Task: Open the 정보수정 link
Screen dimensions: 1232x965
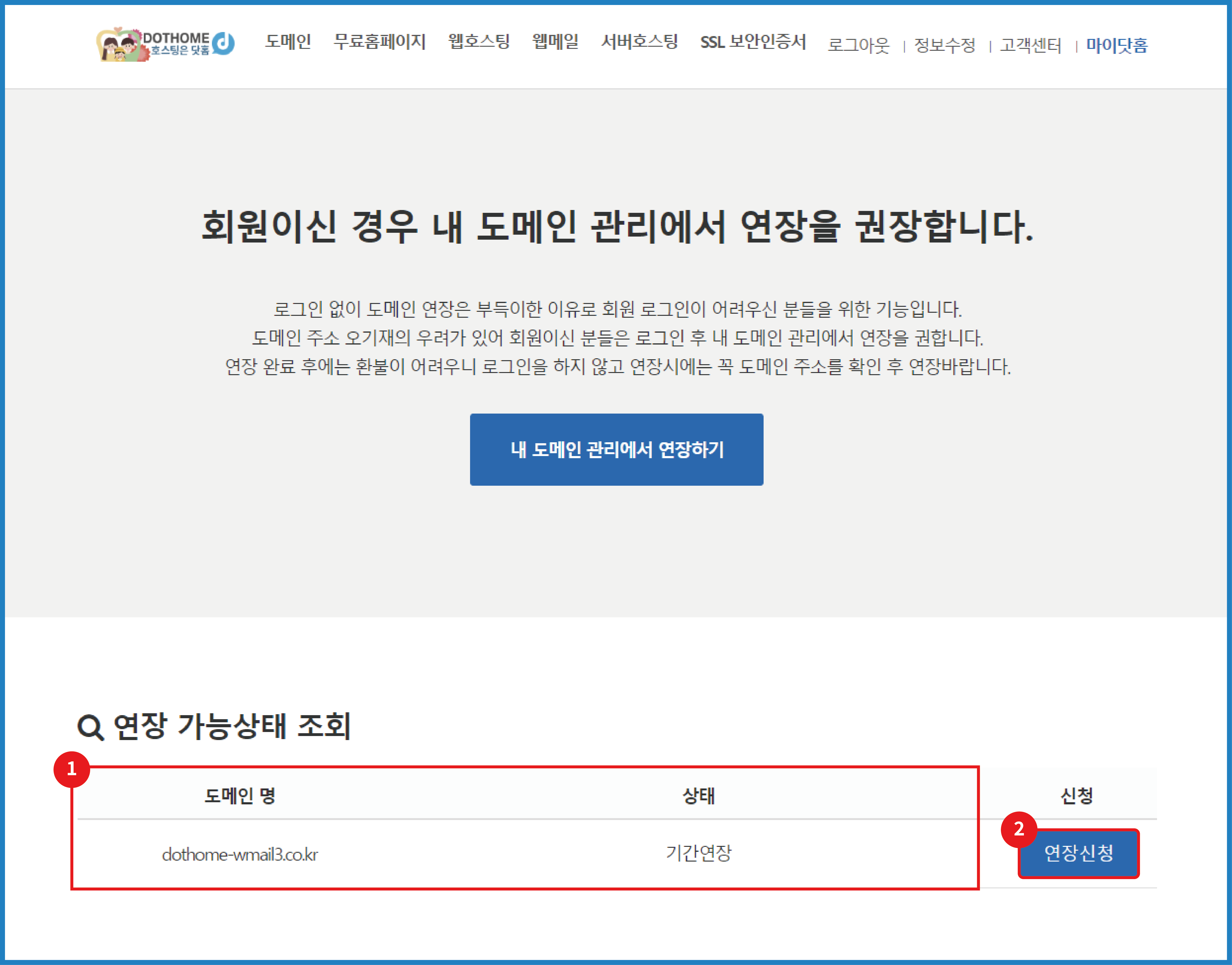Action: pyautogui.click(x=944, y=45)
